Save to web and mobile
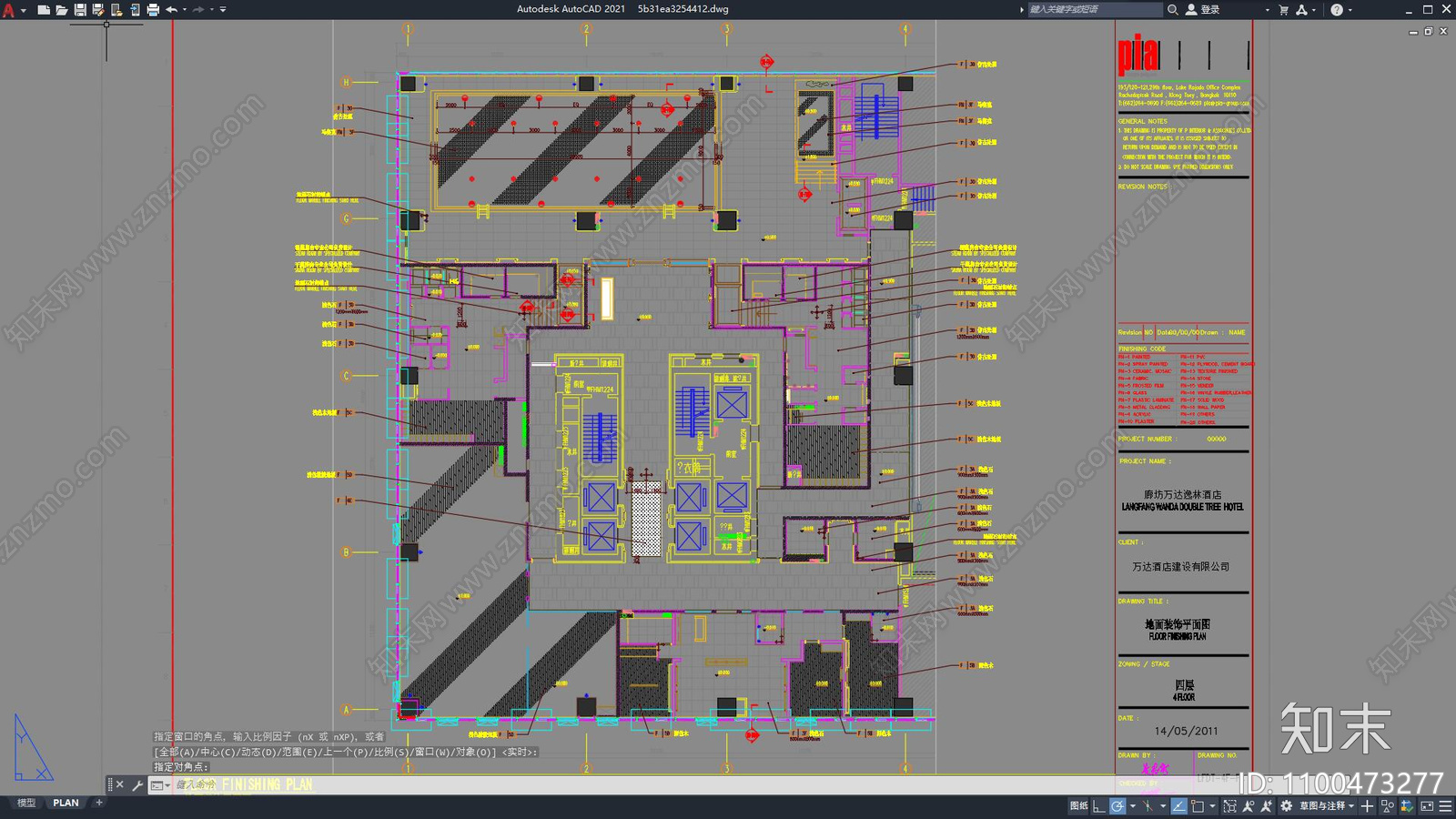This screenshot has width=1456, height=819. [135, 10]
